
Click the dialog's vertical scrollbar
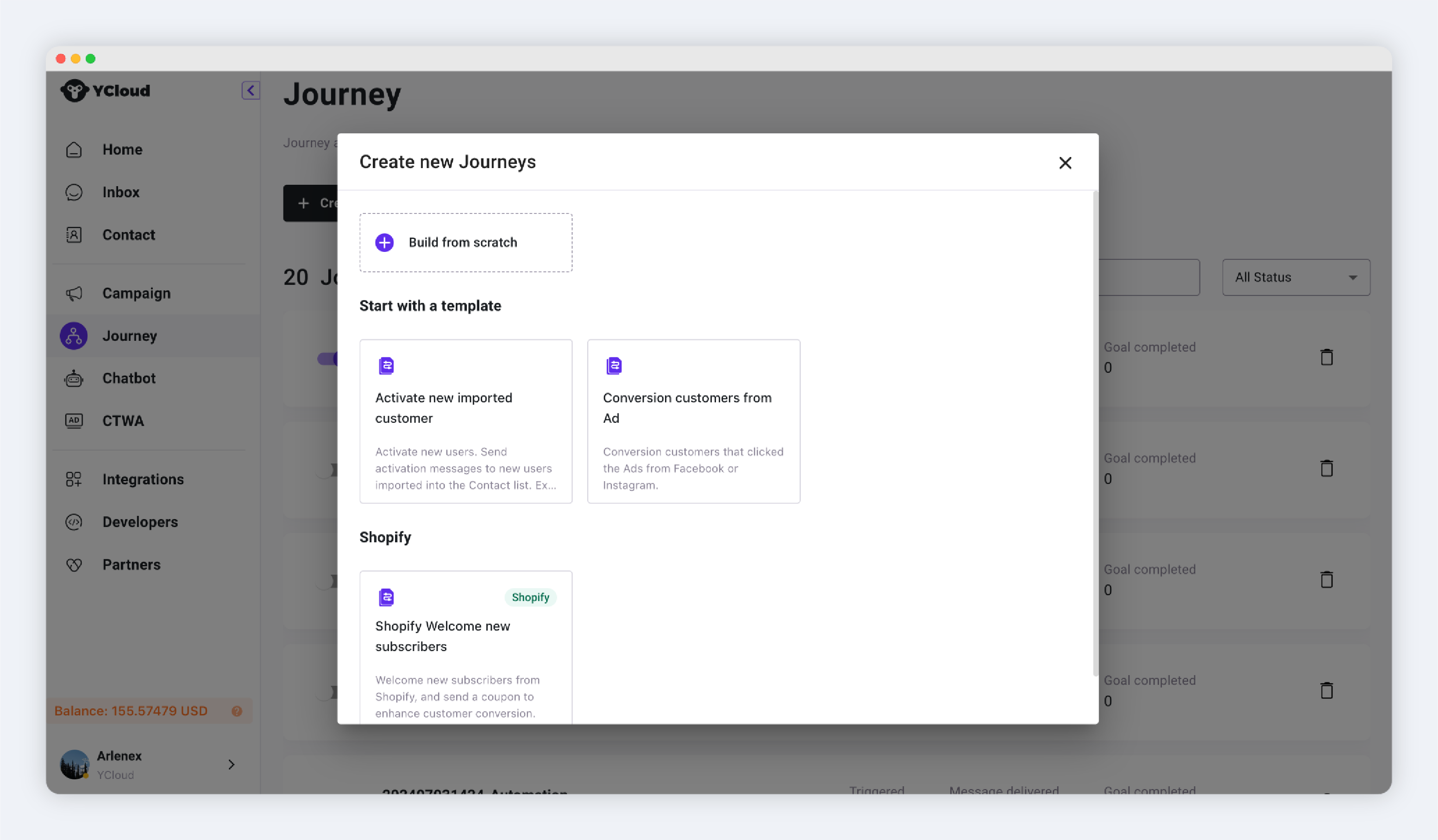pyautogui.click(x=1095, y=434)
